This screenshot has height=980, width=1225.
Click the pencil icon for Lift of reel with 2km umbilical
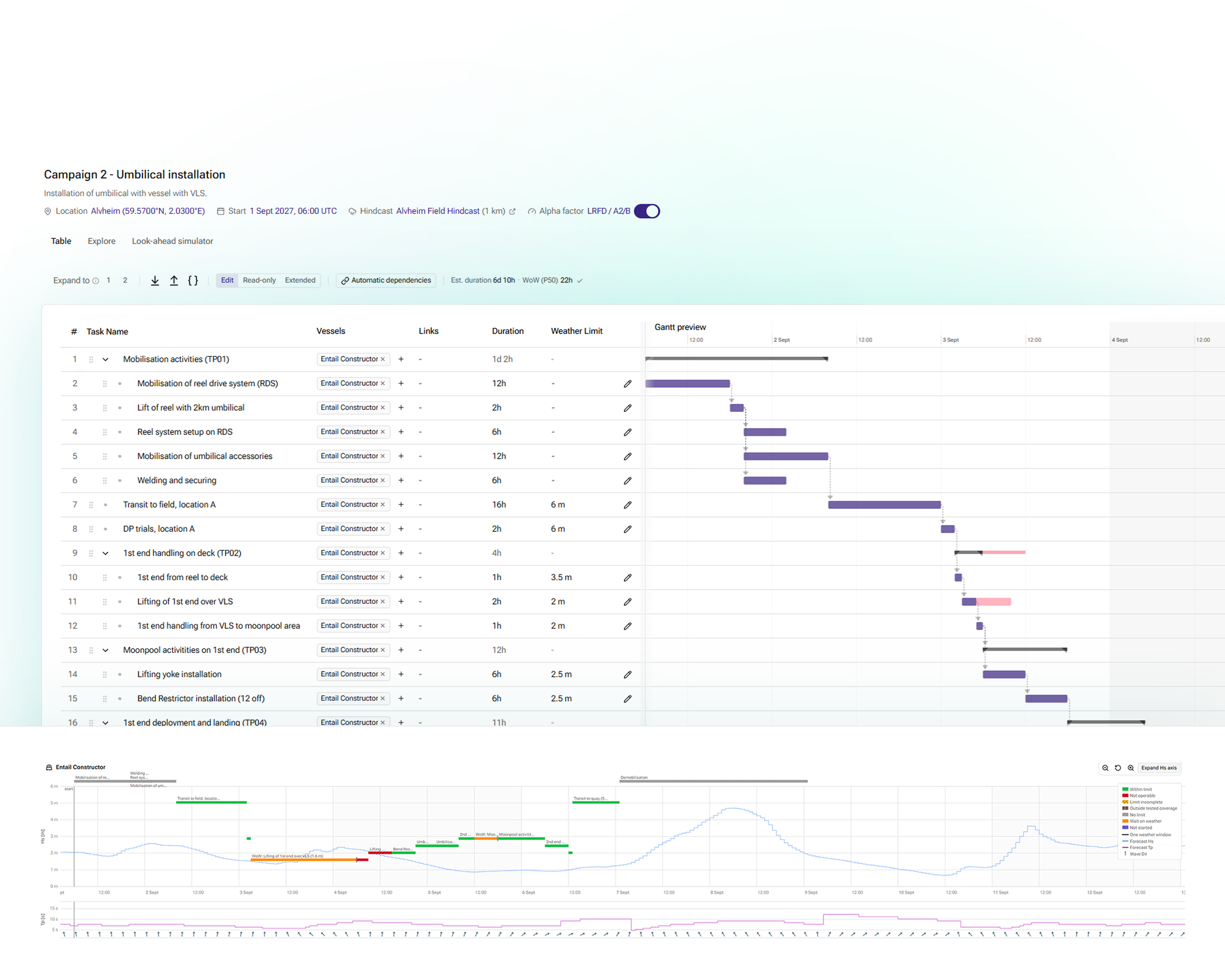[x=627, y=408]
